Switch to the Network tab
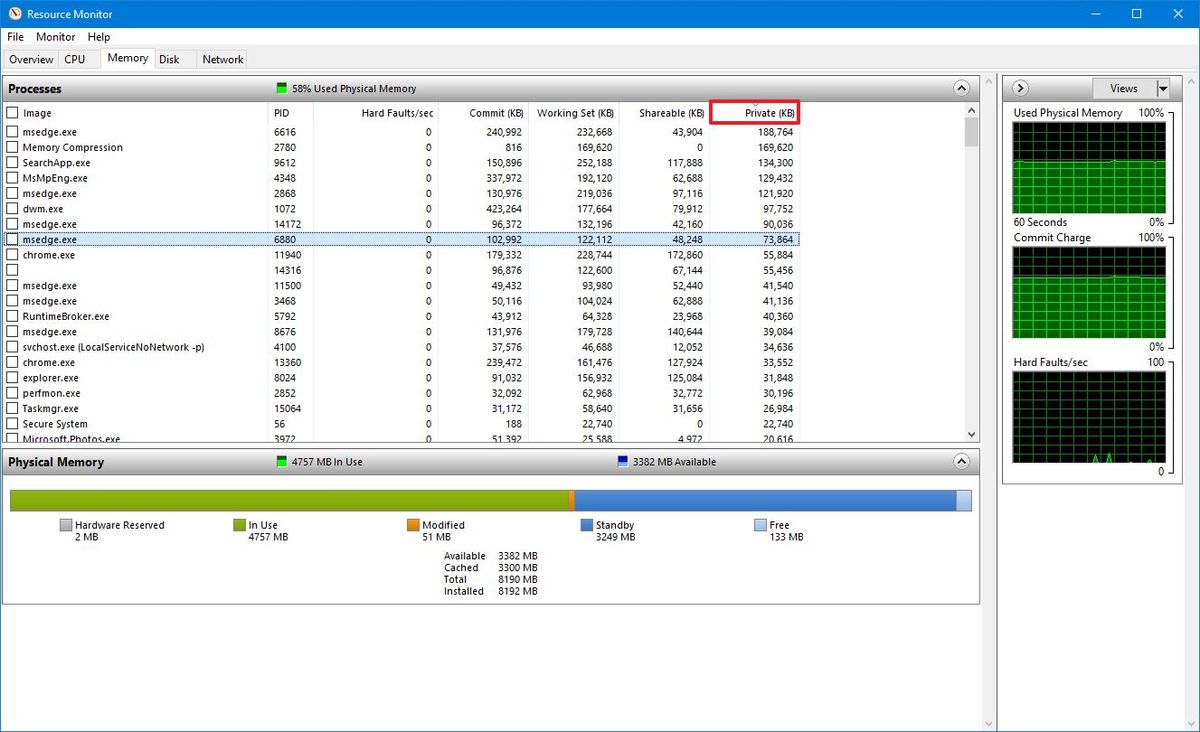This screenshot has width=1200, height=732. 221,59
